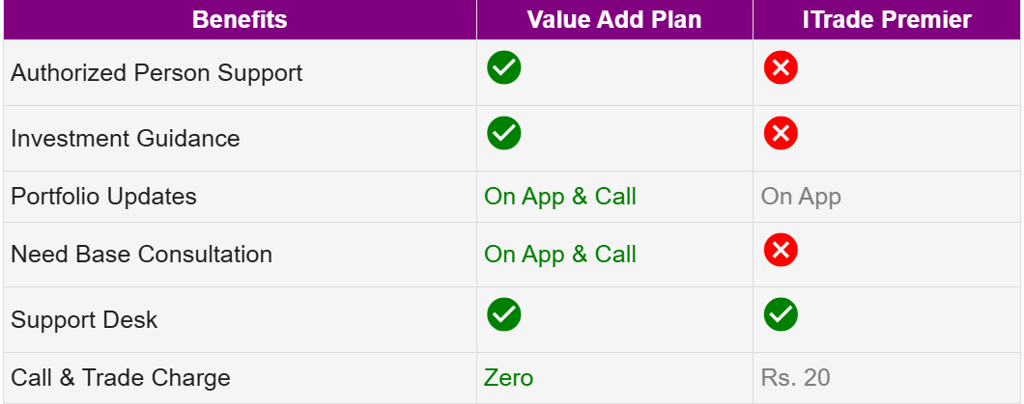
Task: Click grey Rs. 20 charge text
Action: pyautogui.click(x=795, y=378)
